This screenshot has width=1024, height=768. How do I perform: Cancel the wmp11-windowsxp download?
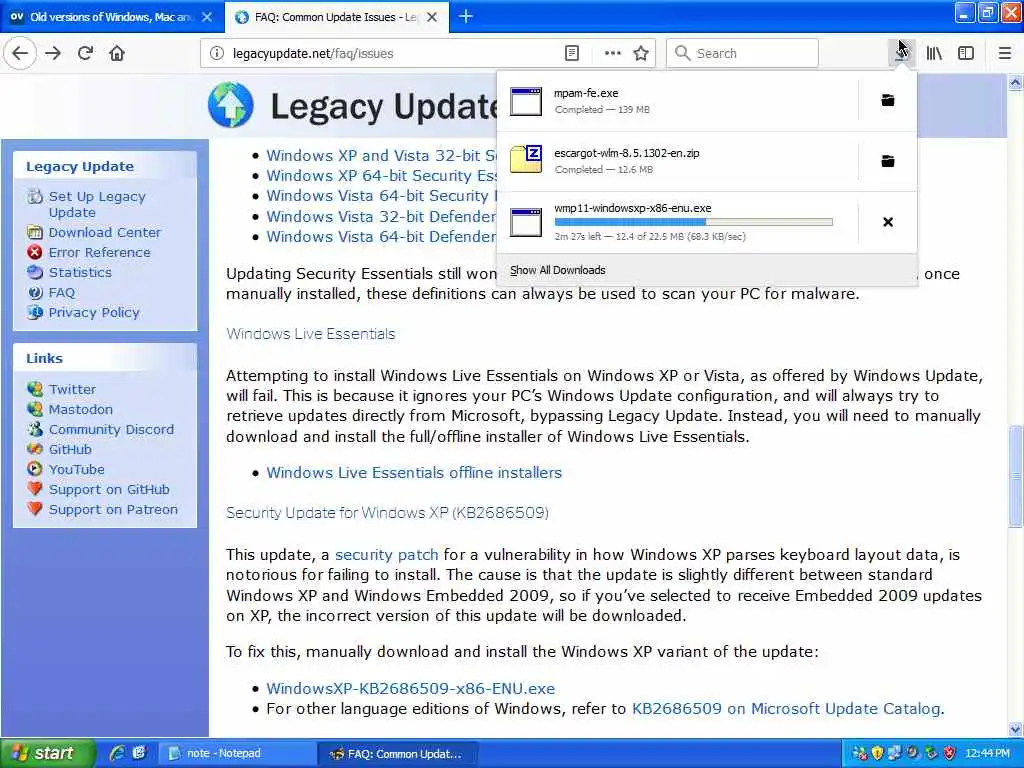(888, 222)
